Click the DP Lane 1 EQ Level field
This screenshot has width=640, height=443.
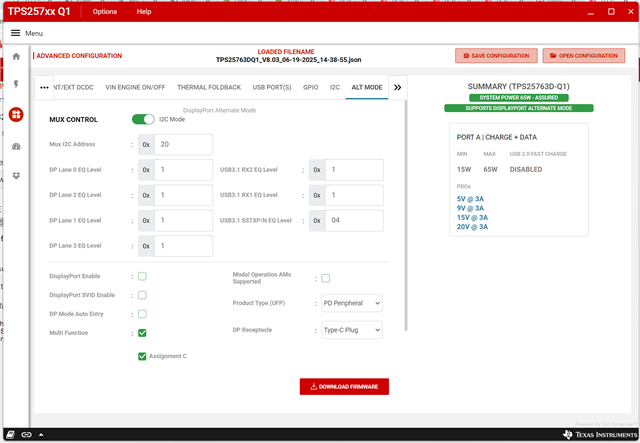[x=183, y=220]
